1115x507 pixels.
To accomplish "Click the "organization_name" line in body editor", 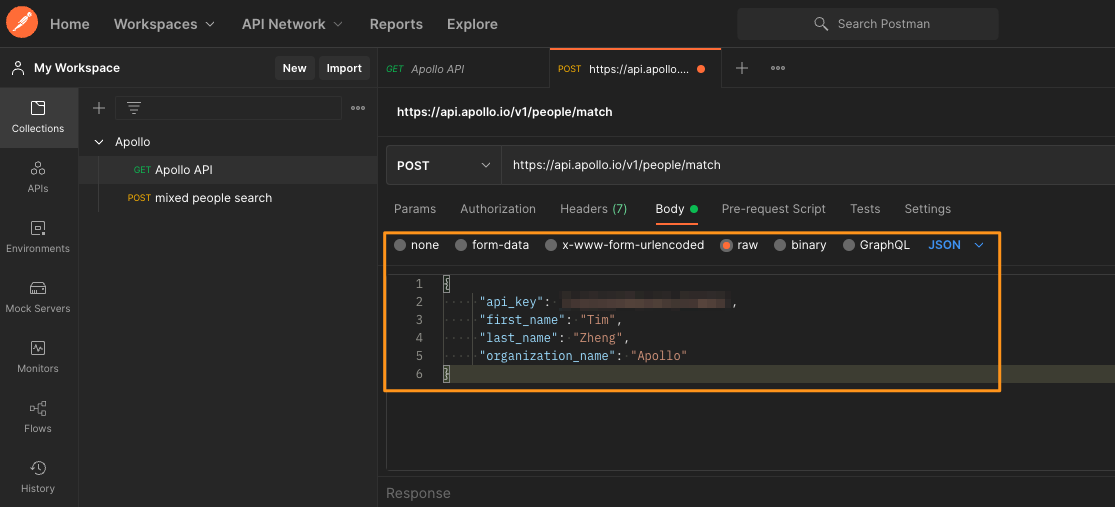I will [583, 356].
